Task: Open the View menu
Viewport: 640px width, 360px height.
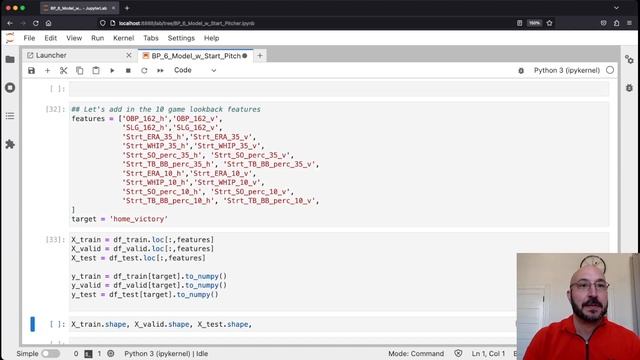Action: click(74, 38)
